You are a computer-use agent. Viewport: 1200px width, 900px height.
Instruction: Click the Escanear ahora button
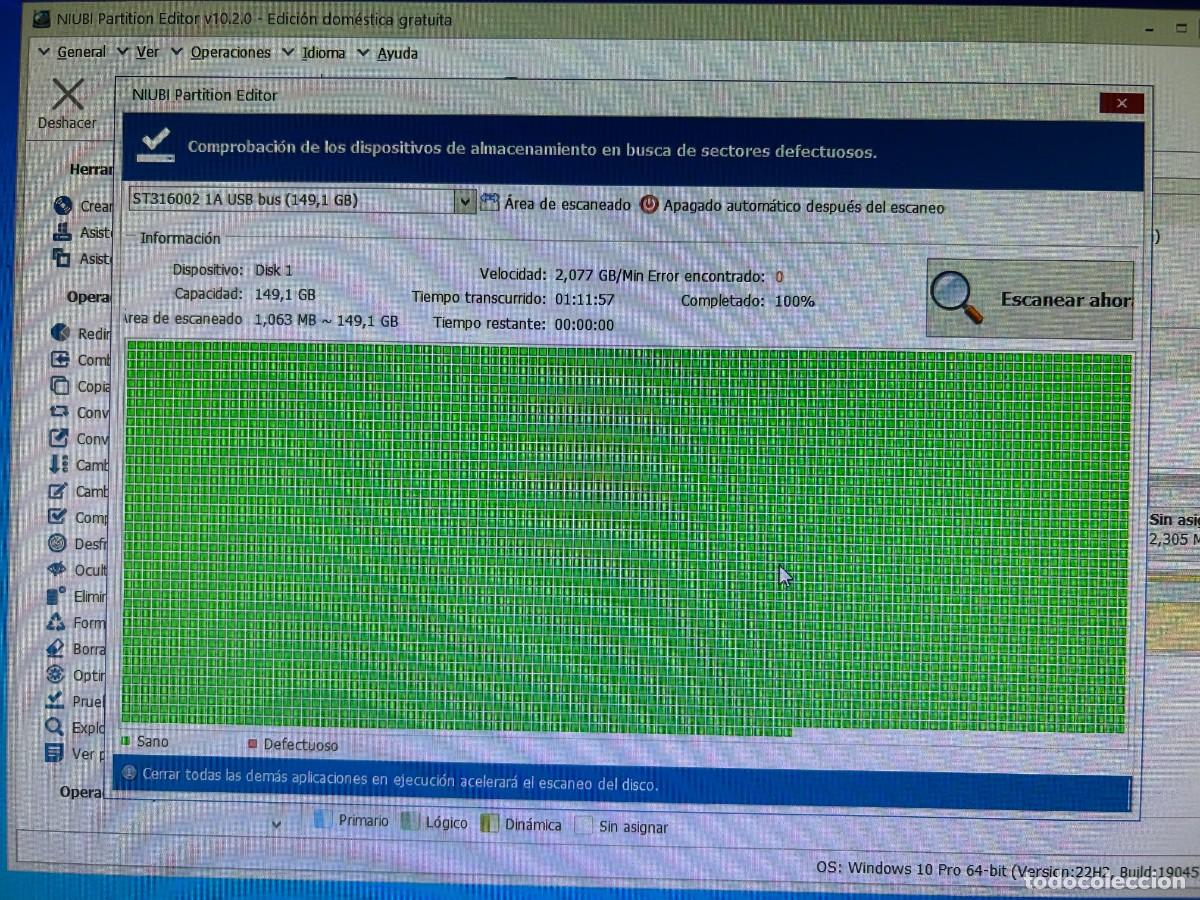point(1030,299)
